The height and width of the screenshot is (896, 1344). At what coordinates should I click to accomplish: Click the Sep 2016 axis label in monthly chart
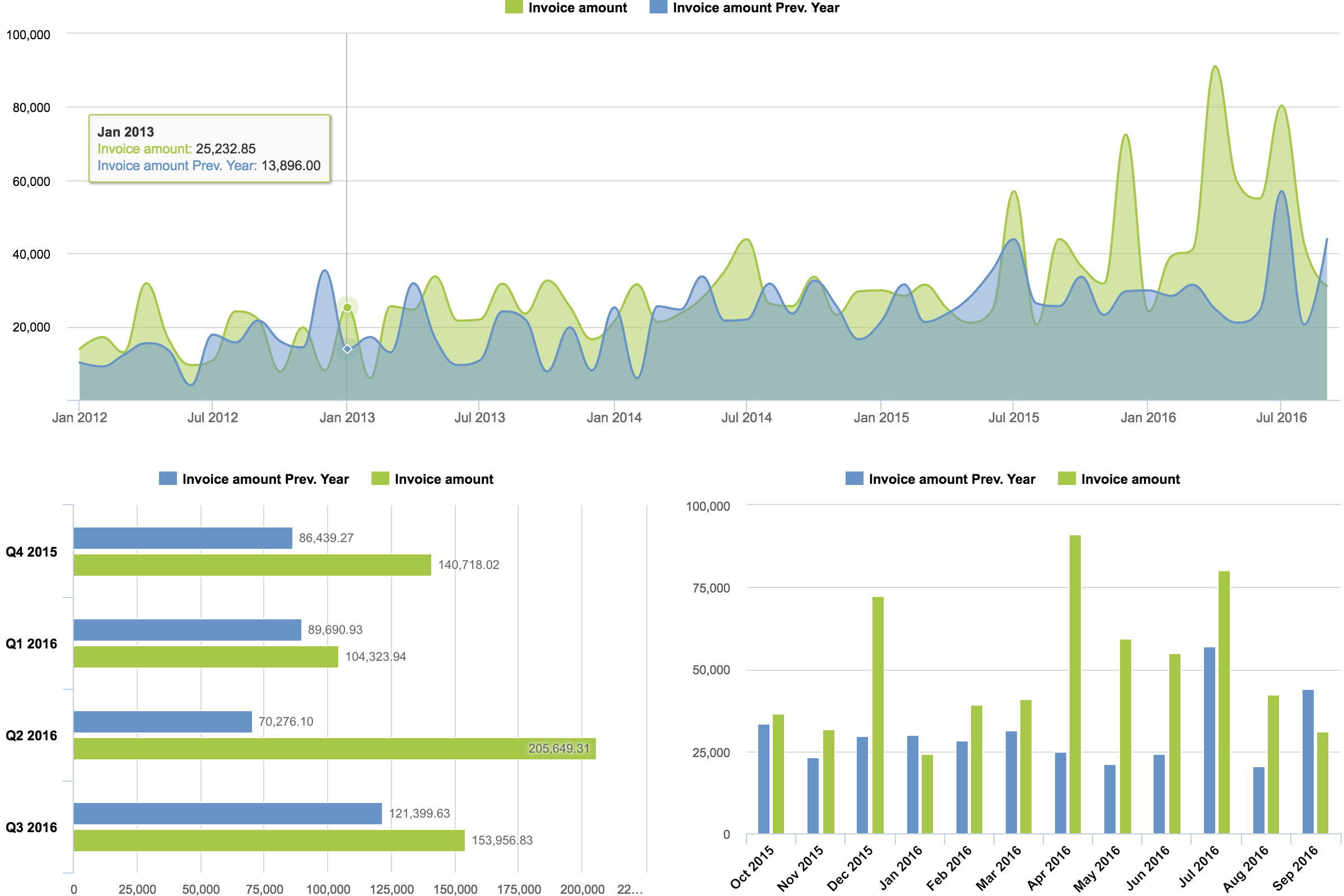tap(1295, 867)
